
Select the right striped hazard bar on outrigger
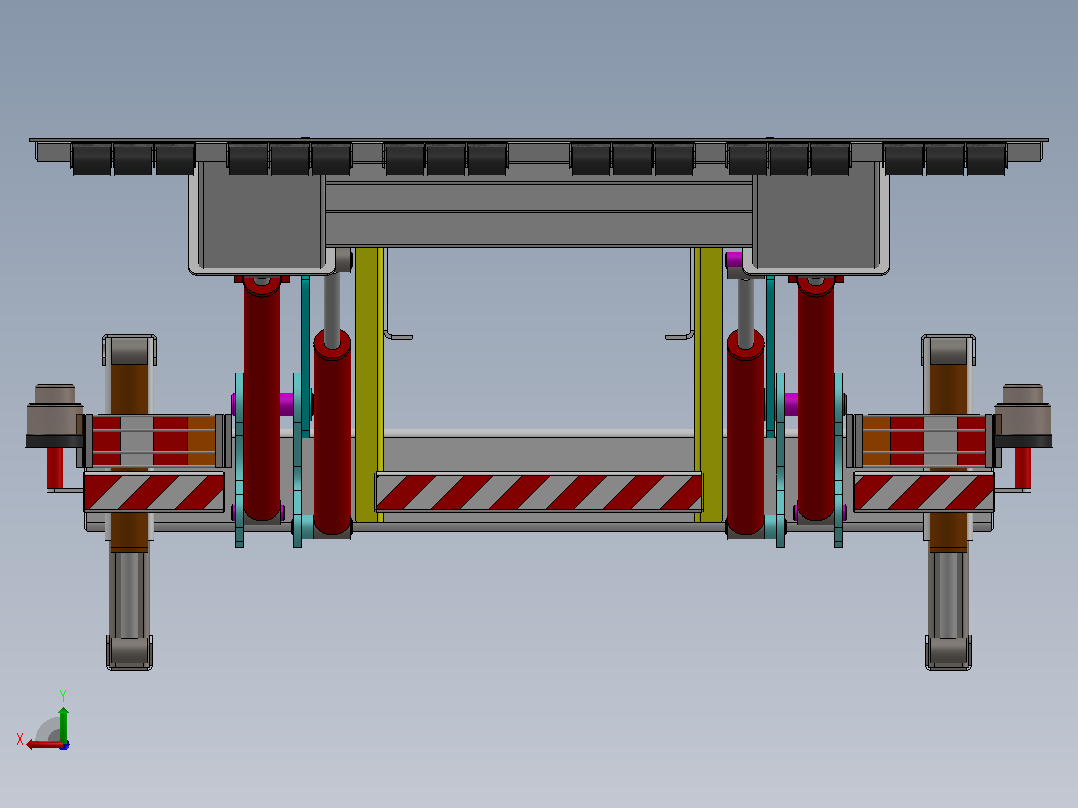click(x=924, y=492)
